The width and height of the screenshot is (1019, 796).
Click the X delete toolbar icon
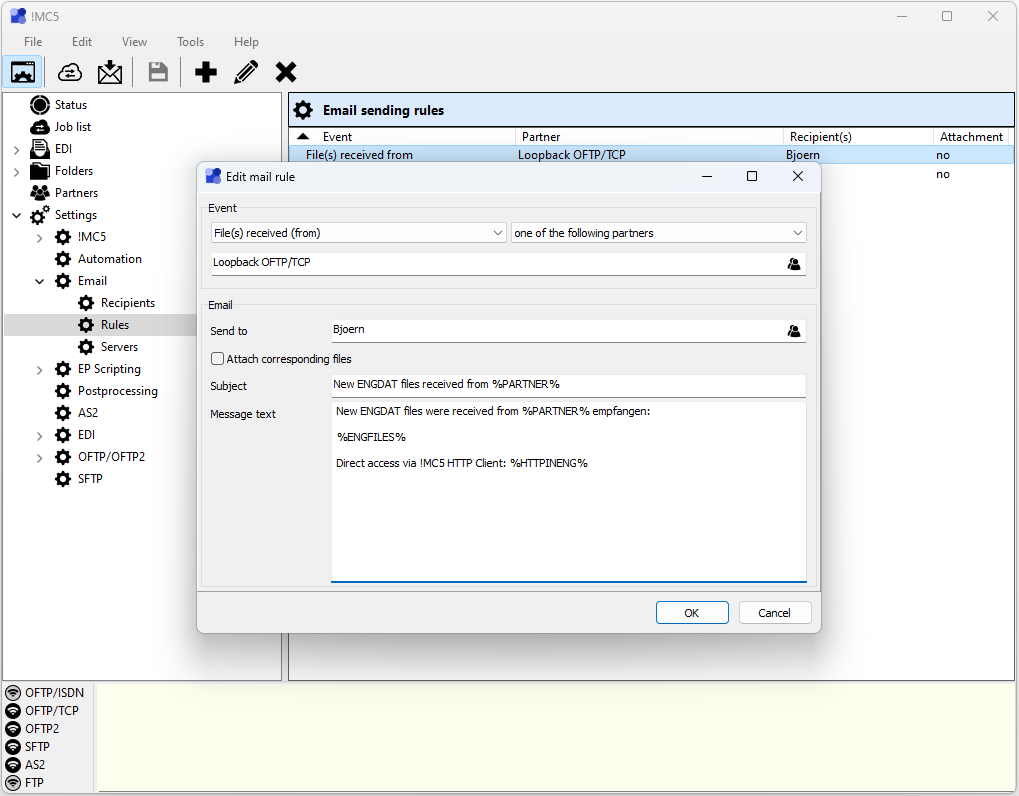tap(286, 71)
